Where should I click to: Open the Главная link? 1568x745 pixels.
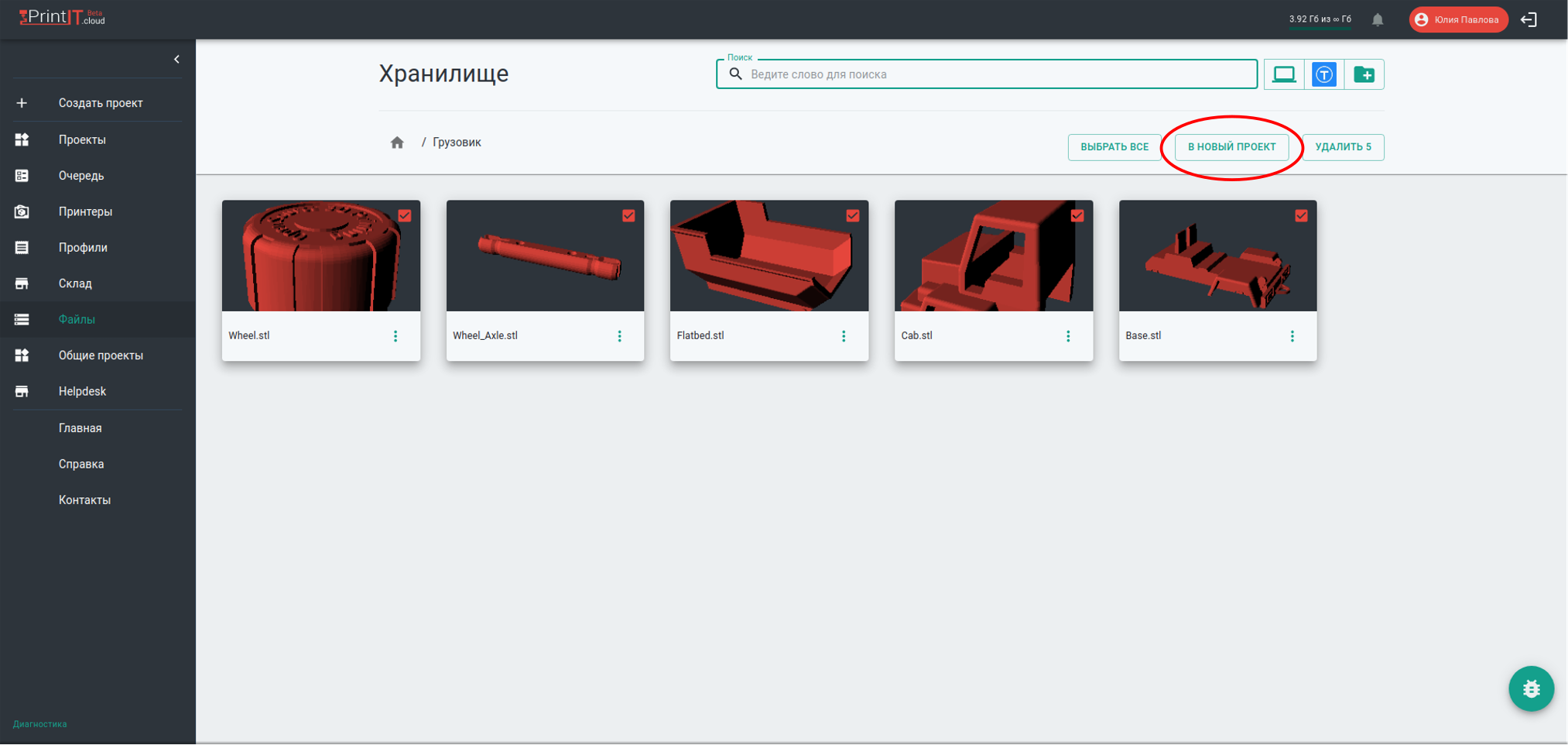(80, 428)
